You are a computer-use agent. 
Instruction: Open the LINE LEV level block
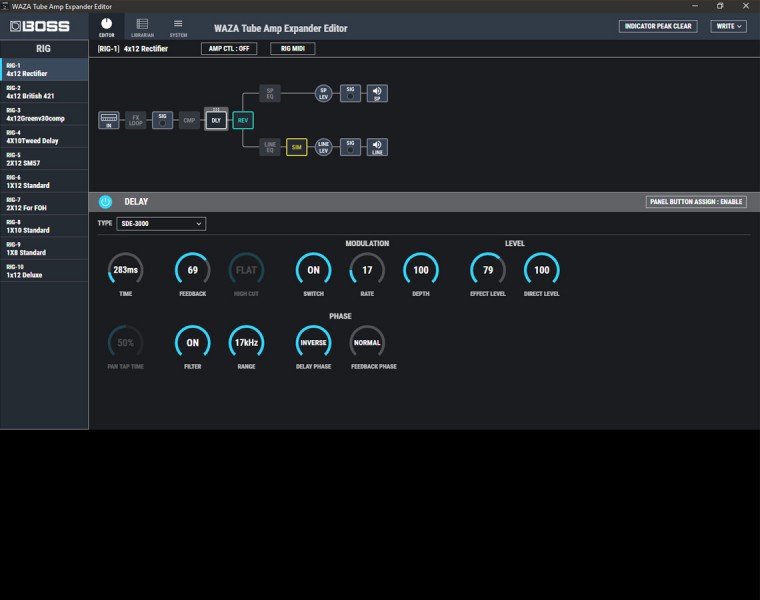[x=323, y=147]
